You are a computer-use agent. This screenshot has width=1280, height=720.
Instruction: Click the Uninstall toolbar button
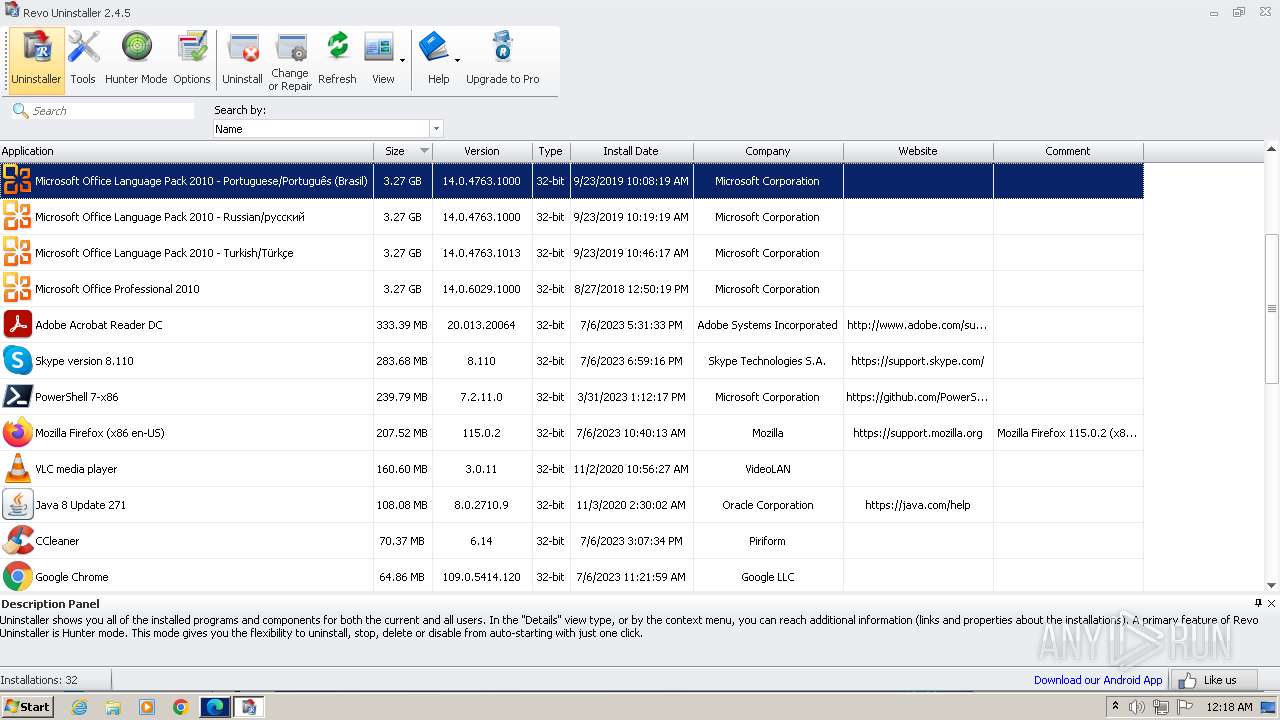pos(242,59)
